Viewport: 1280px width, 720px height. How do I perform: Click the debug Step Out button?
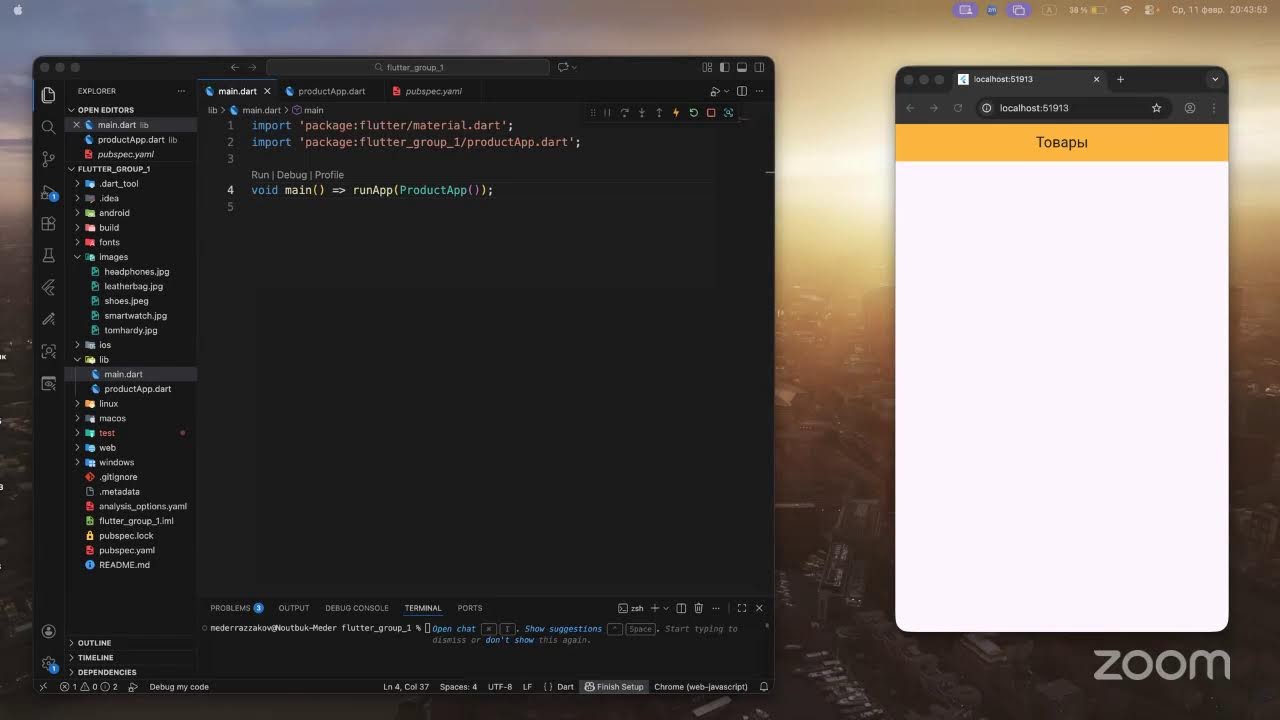pyautogui.click(x=659, y=113)
